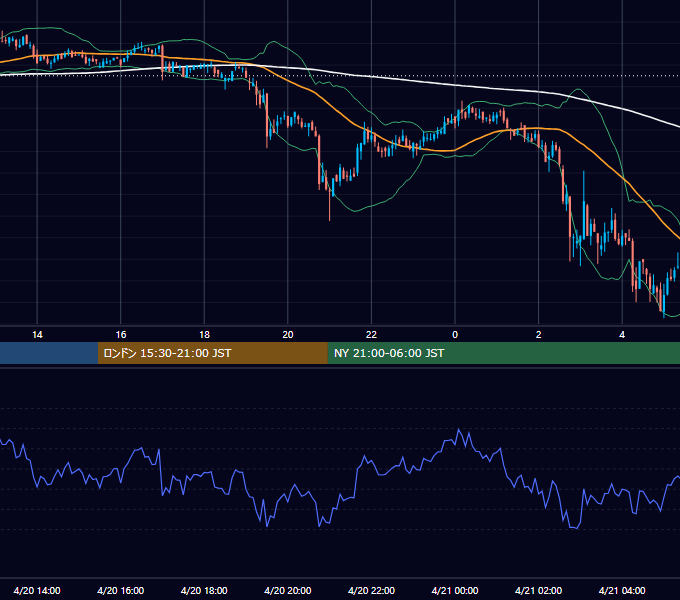Click the 4/21 00:00 label on oscillator axis
Screen dimensions: 680x600
point(455,590)
